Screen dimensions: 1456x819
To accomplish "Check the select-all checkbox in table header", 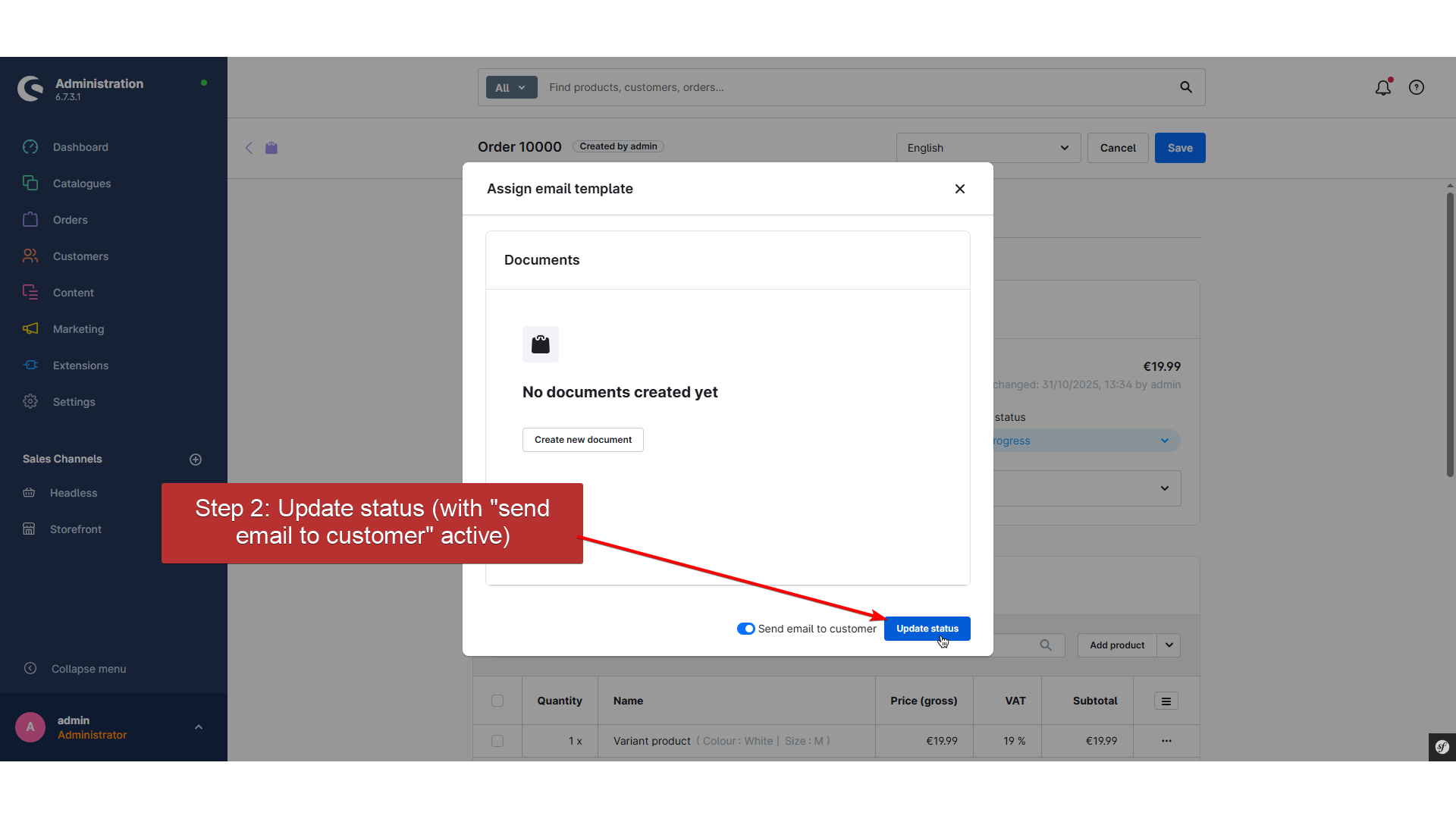I will coord(497,701).
